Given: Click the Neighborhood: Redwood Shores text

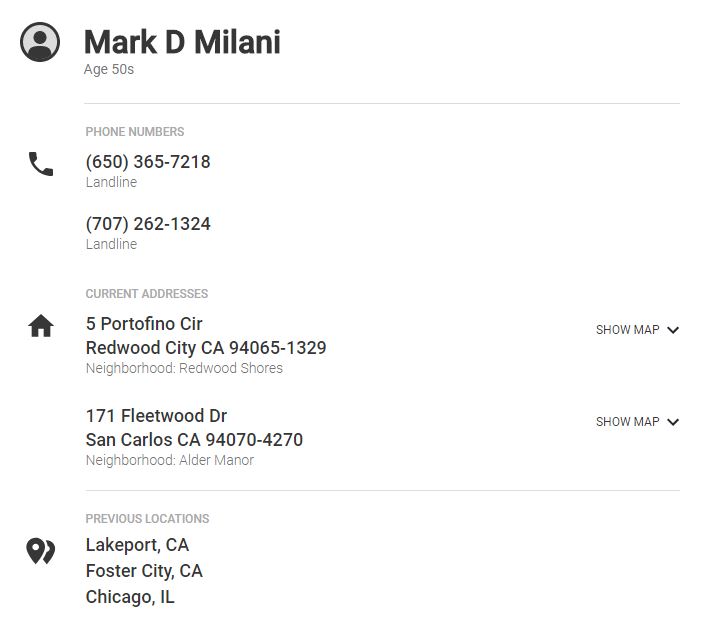Looking at the screenshot, I should tap(184, 368).
